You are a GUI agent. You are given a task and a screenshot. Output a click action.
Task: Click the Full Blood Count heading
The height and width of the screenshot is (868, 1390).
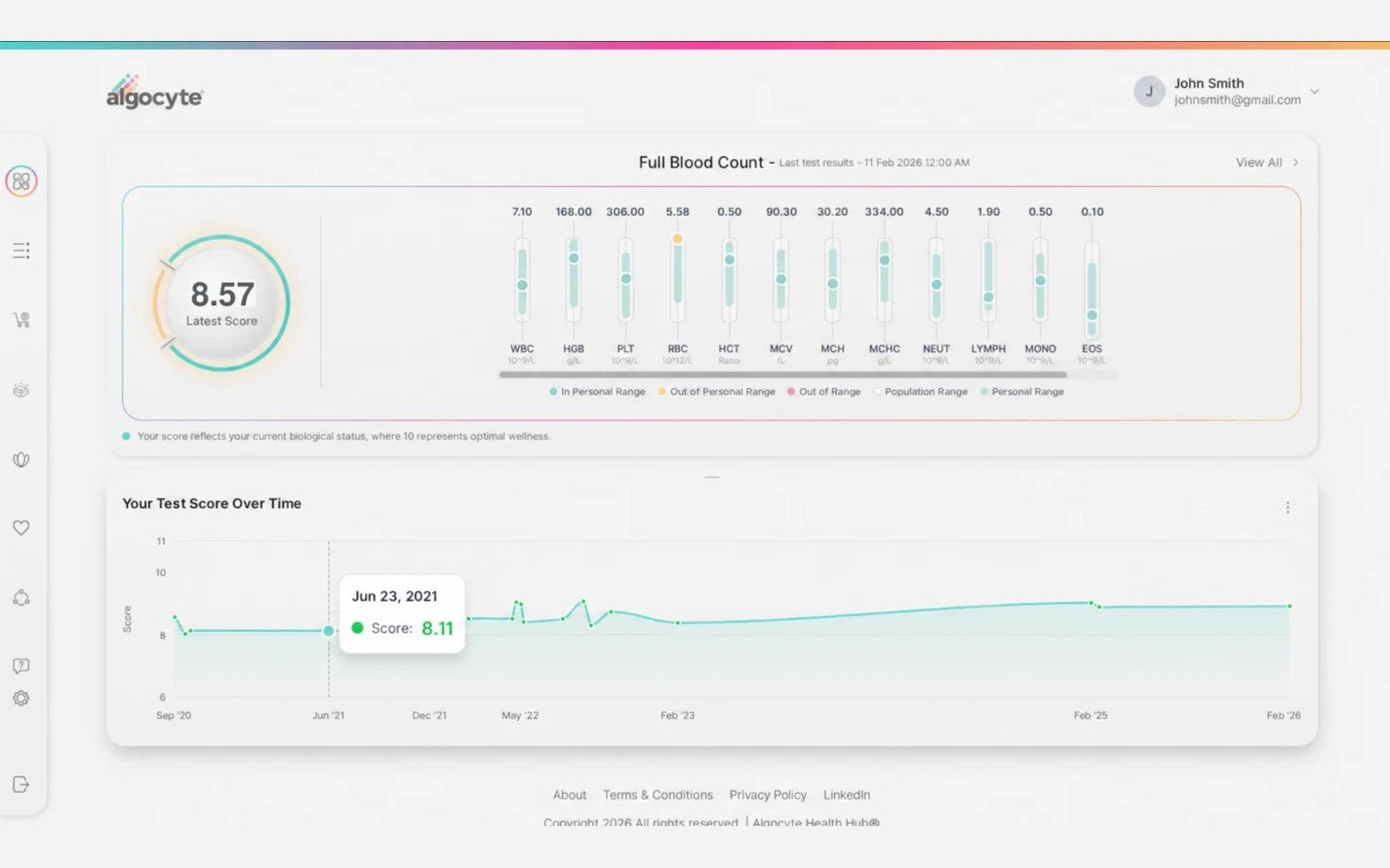(x=700, y=162)
